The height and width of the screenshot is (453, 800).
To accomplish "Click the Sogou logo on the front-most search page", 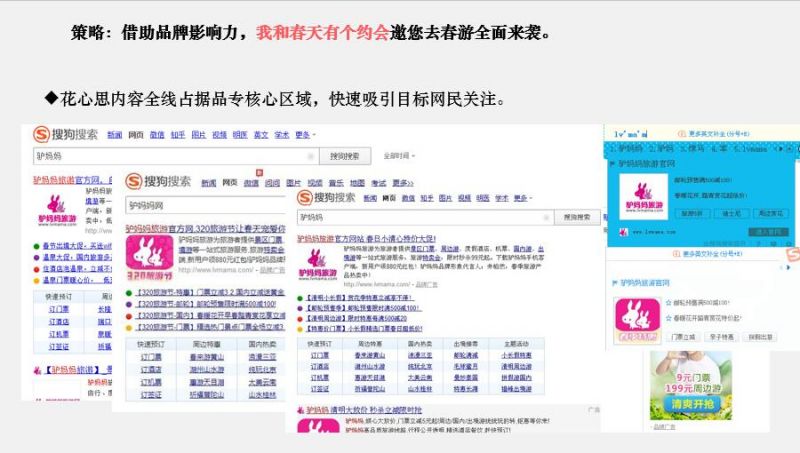I will 327,197.
